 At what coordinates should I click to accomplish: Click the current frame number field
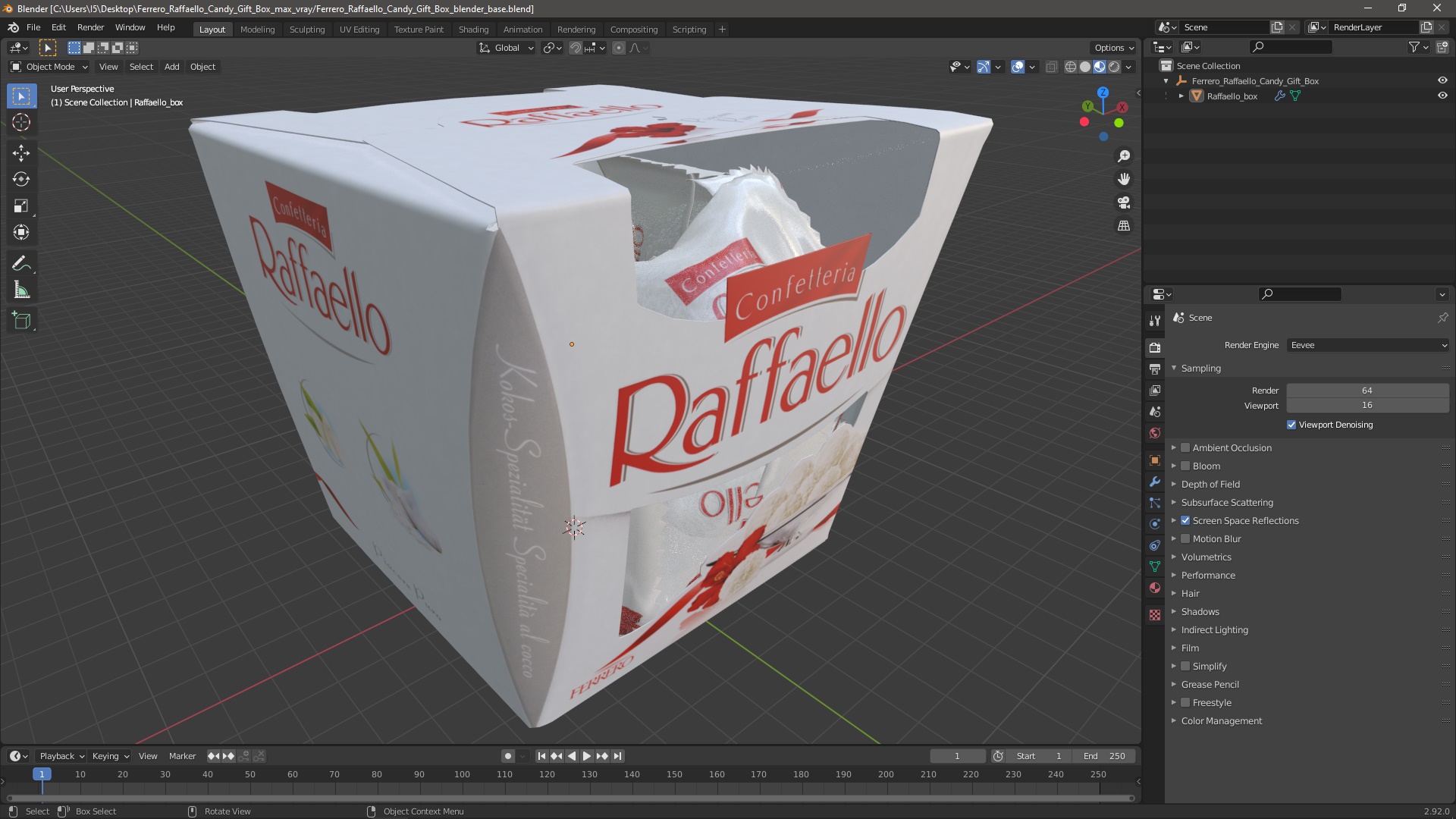(x=957, y=756)
